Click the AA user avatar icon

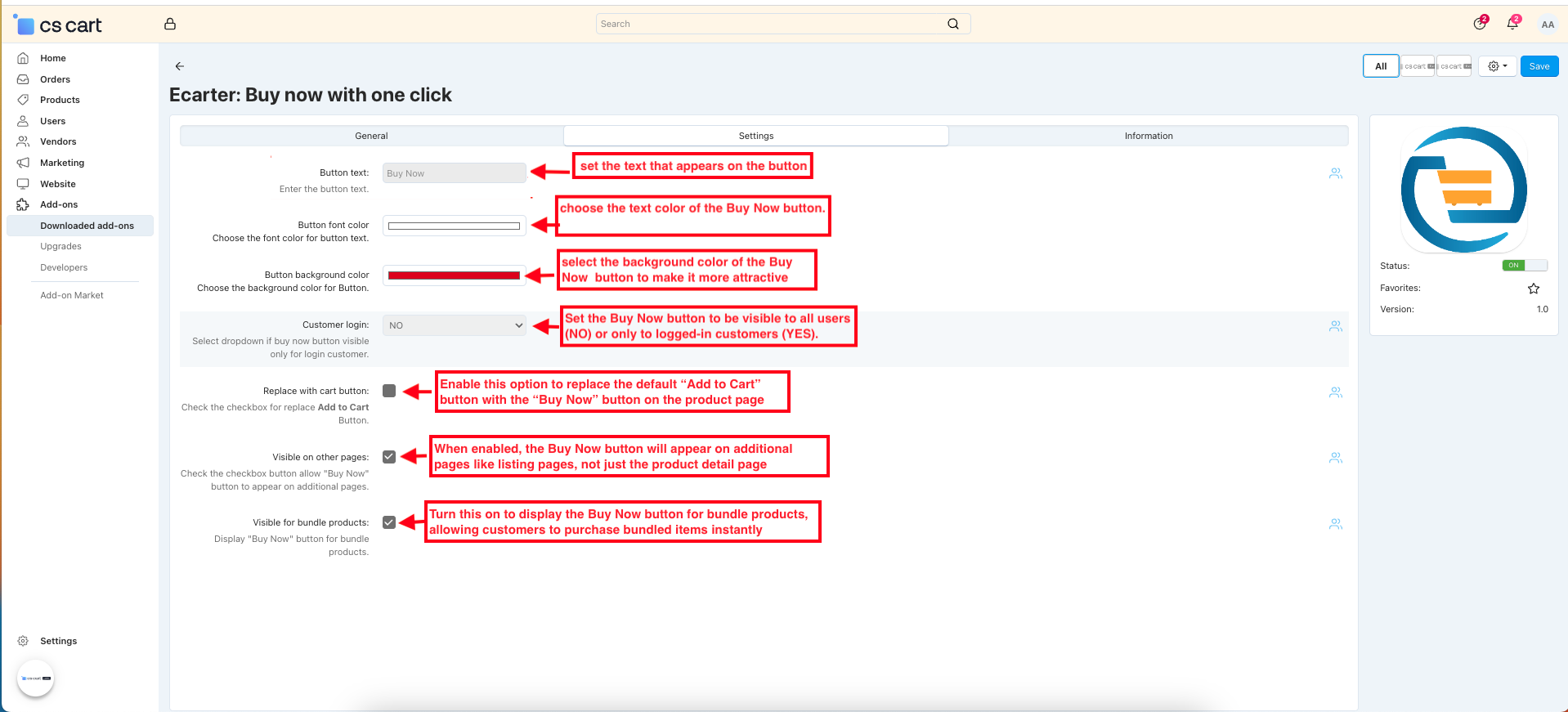click(1547, 25)
